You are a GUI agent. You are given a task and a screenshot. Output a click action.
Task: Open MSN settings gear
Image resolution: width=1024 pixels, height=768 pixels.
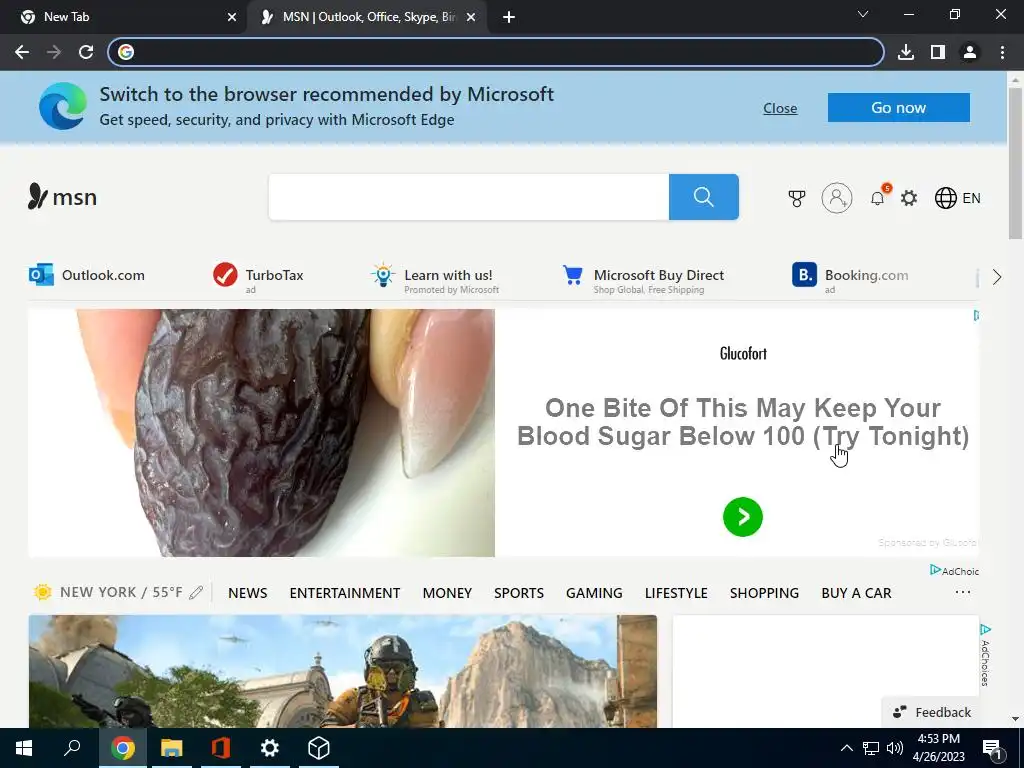[909, 198]
